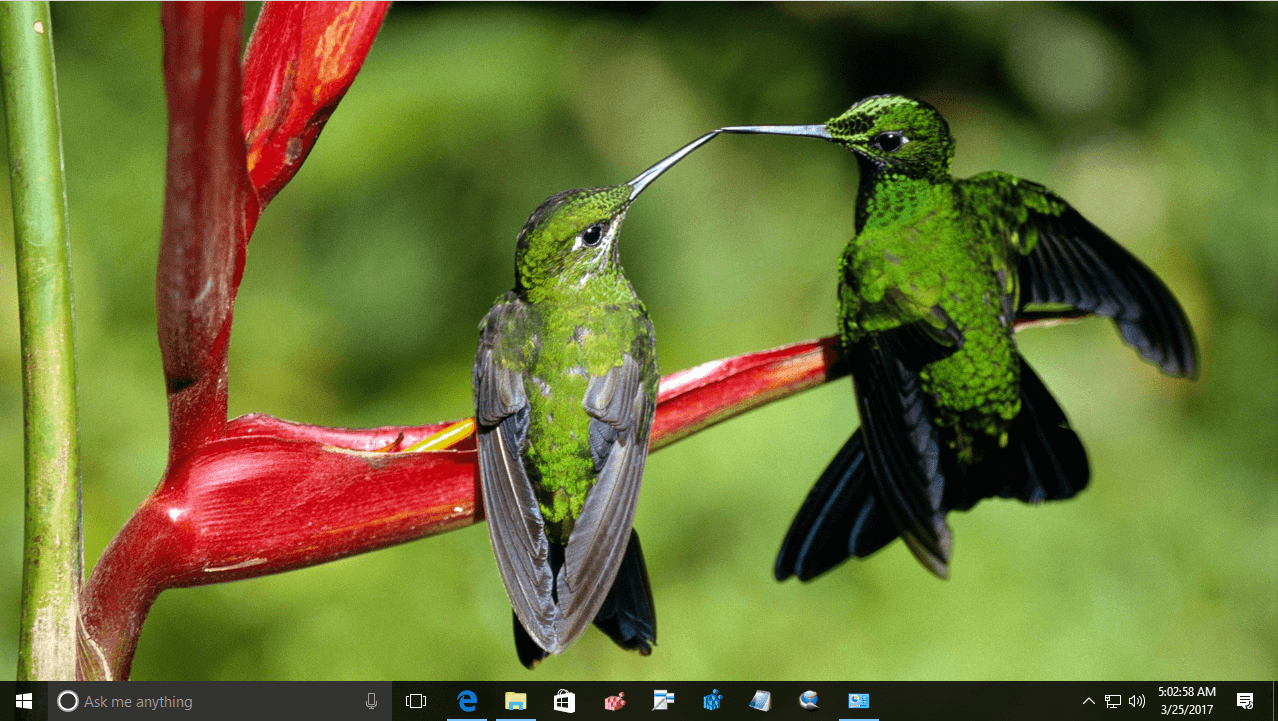Open network status from the system tray
1278x721 pixels.
(x=1113, y=701)
